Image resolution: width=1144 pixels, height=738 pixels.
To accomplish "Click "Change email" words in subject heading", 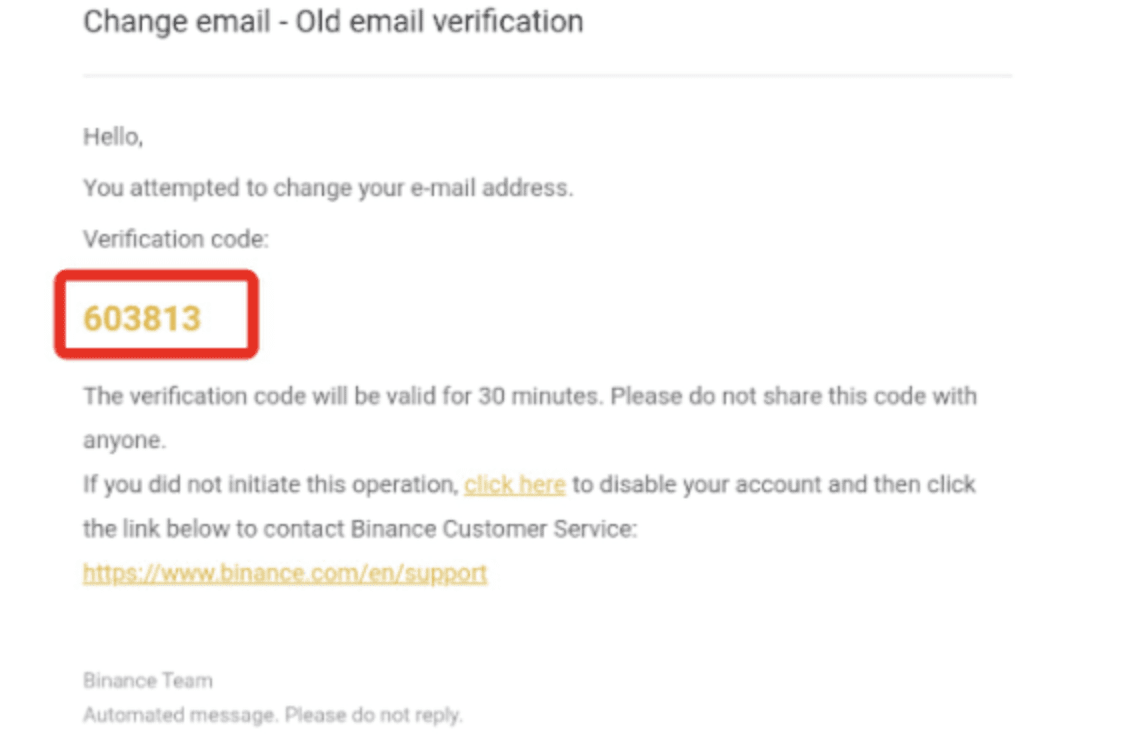I will coord(177,21).
